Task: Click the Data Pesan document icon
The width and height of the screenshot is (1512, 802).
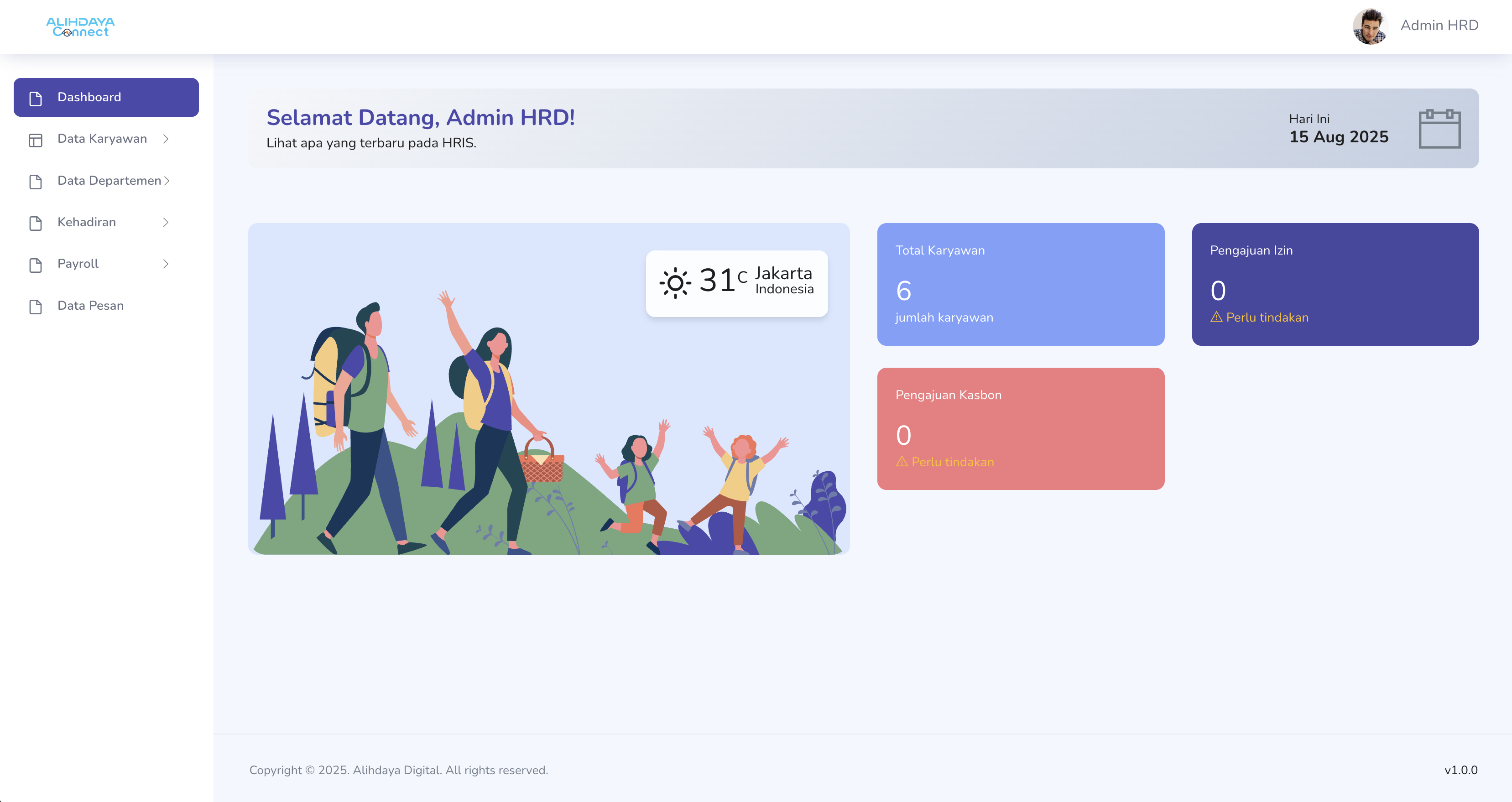Action: [x=36, y=306]
